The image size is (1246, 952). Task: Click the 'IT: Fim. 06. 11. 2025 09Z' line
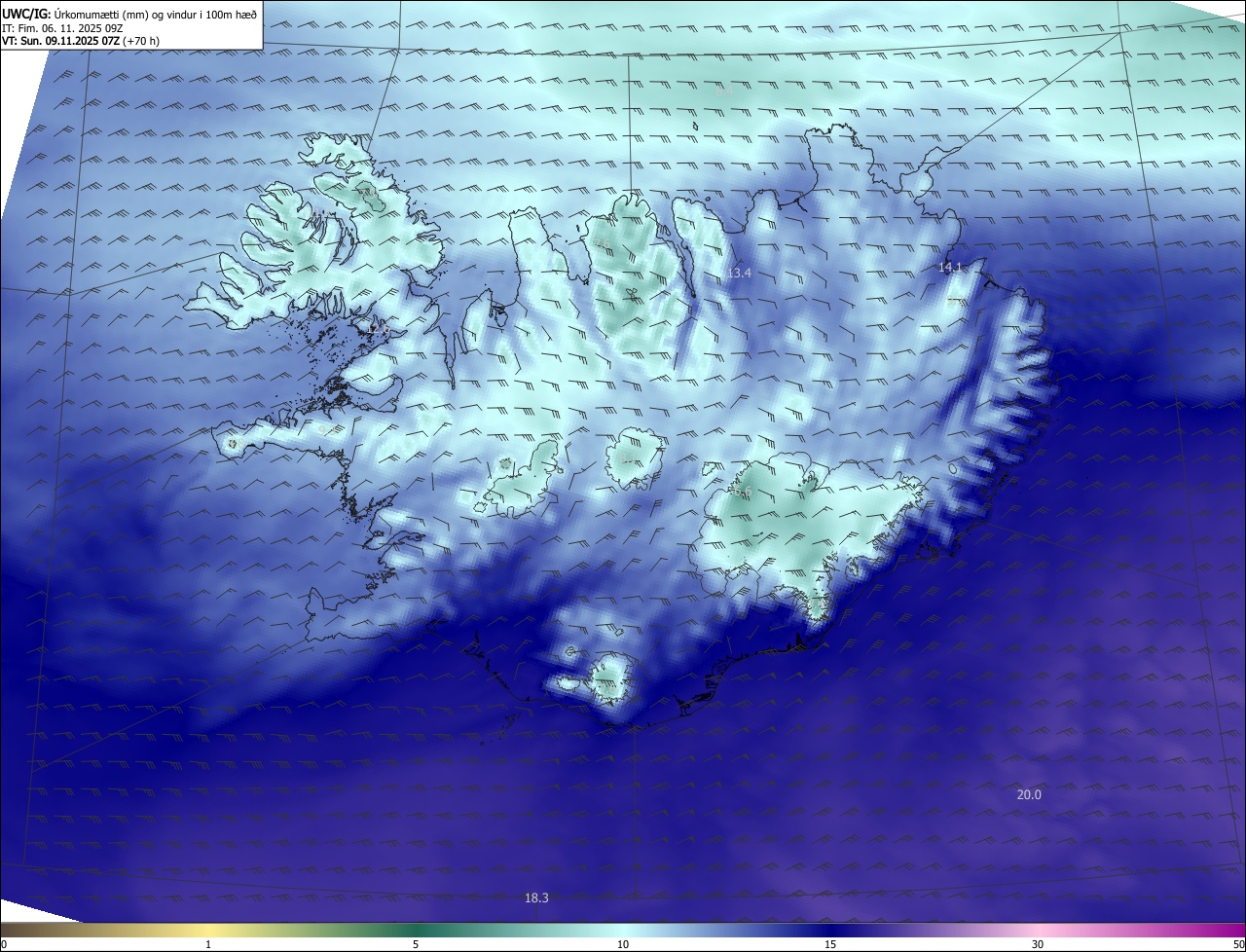click(62, 27)
